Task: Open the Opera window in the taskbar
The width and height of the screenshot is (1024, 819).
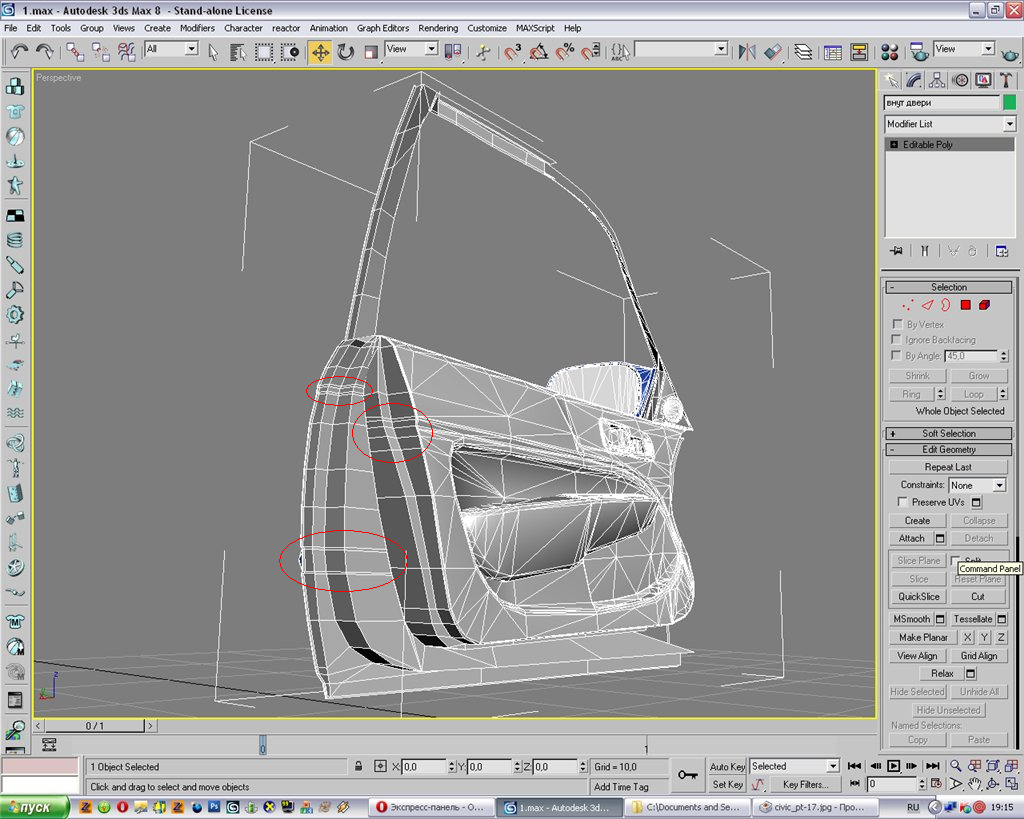Action: point(430,807)
